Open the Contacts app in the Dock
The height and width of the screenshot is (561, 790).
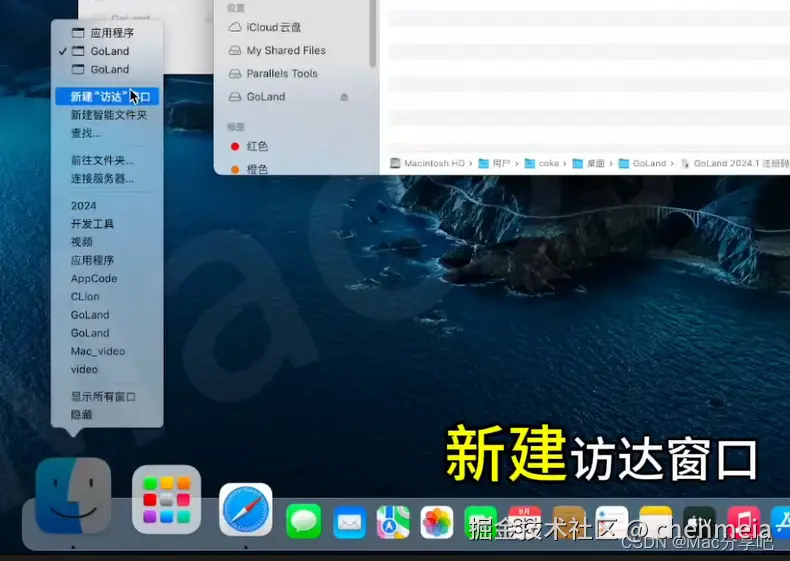(x=568, y=522)
